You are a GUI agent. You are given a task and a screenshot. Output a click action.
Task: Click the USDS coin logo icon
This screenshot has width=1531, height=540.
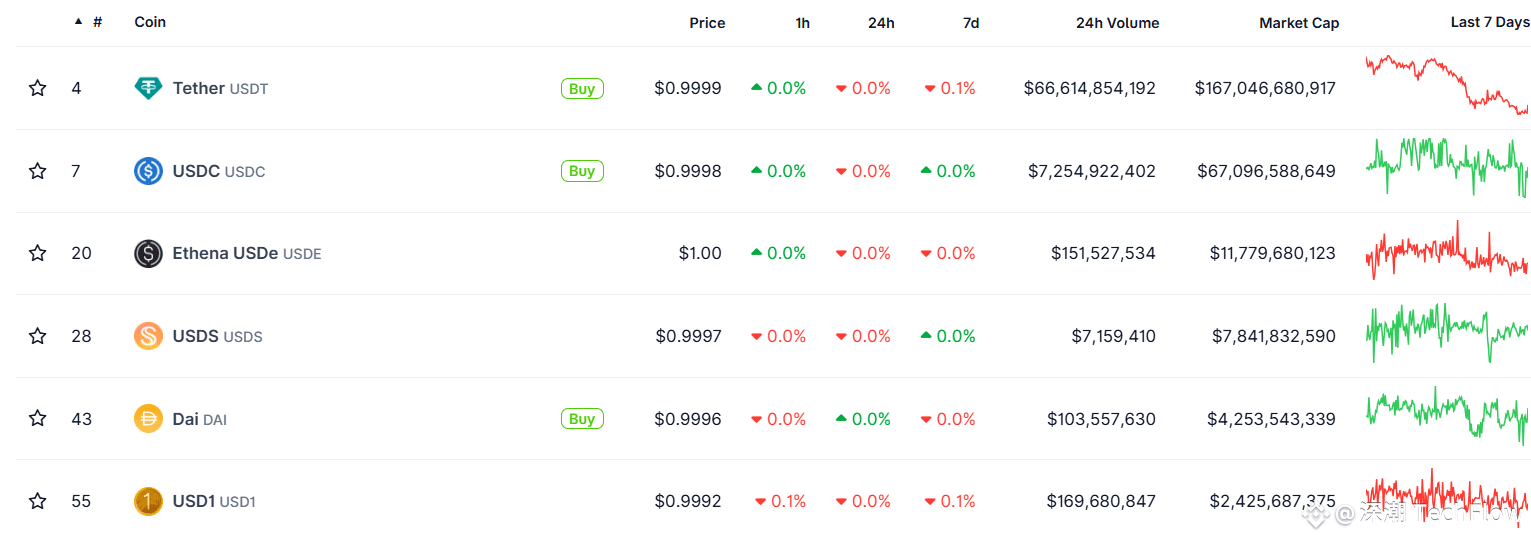pos(148,336)
